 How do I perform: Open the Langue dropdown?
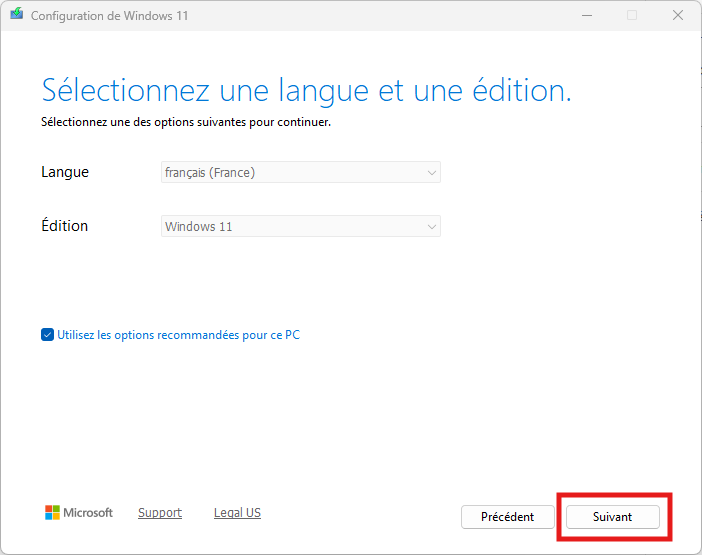click(x=301, y=172)
